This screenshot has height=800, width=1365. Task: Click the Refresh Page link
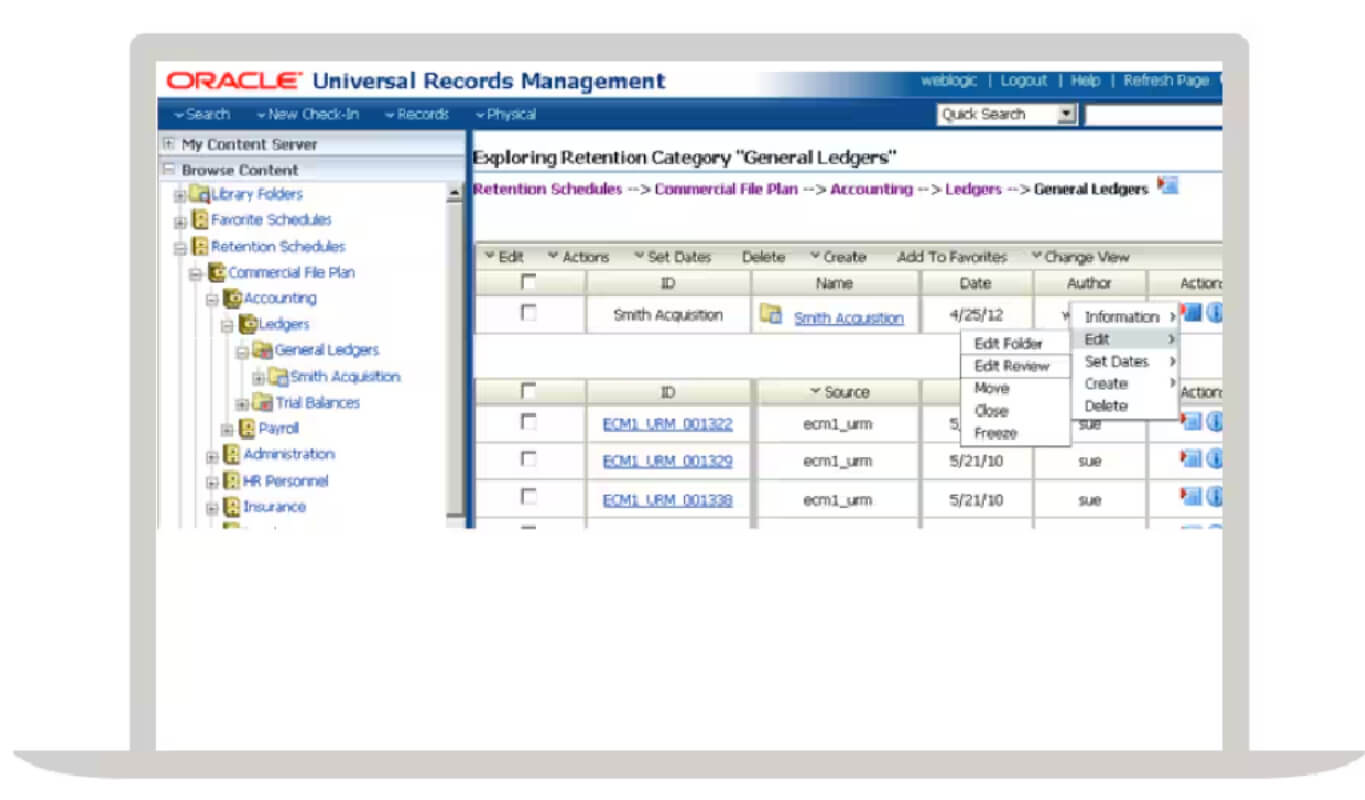coord(1166,81)
